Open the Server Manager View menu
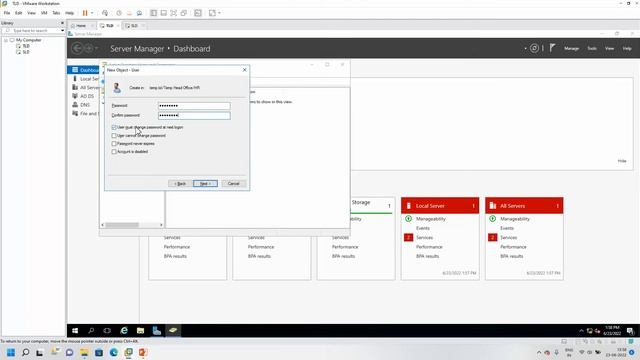Viewport: 640px width, 360px height. [x=609, y=48]
